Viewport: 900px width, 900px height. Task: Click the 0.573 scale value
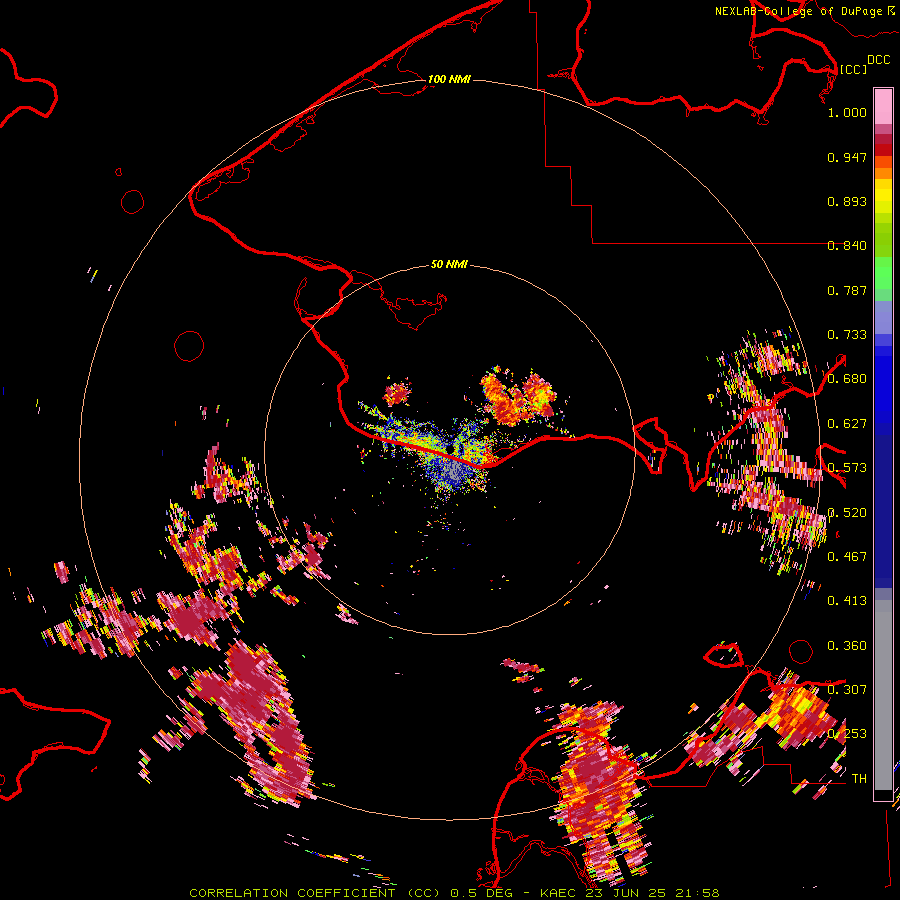pyautogui.click(x=847, y=468)
